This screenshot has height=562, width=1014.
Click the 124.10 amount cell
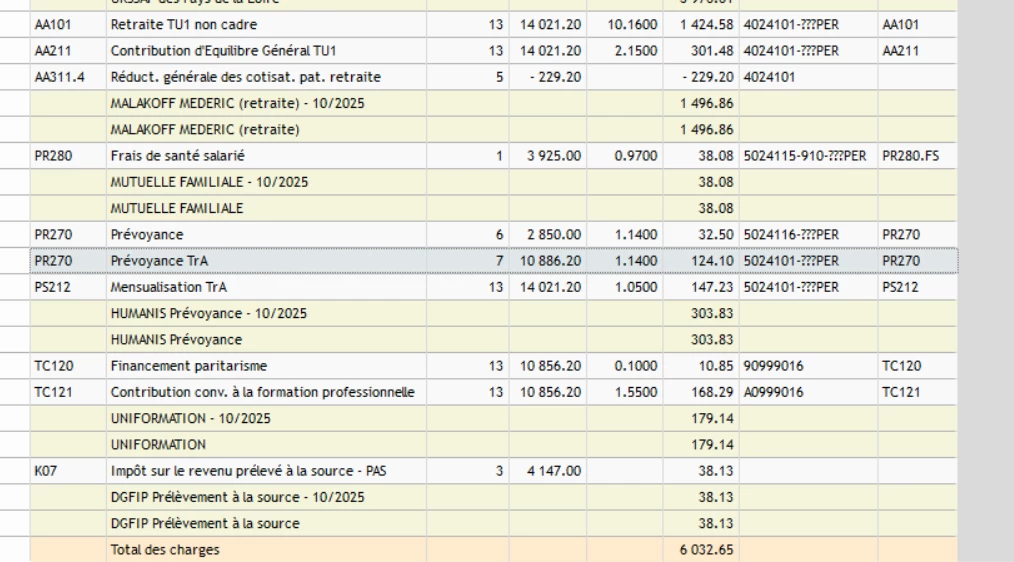coord(701,261)
